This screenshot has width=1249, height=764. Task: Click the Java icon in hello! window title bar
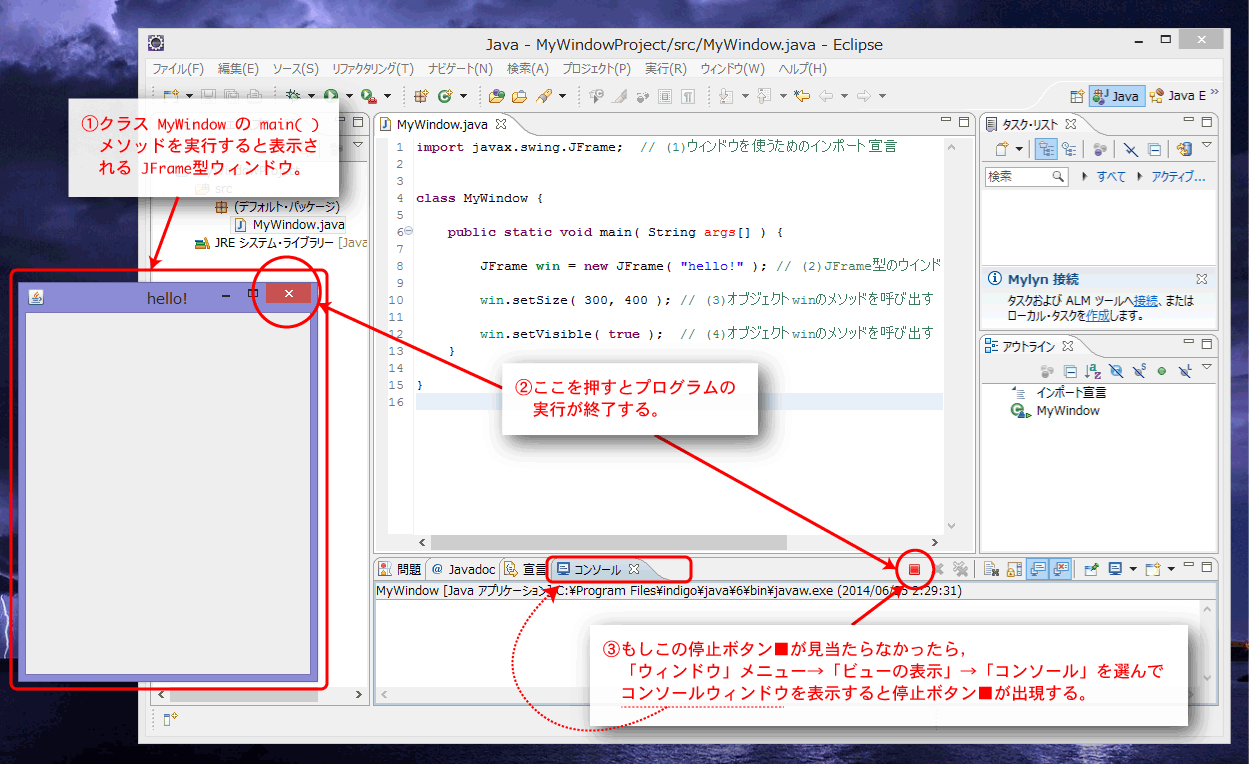36,297
